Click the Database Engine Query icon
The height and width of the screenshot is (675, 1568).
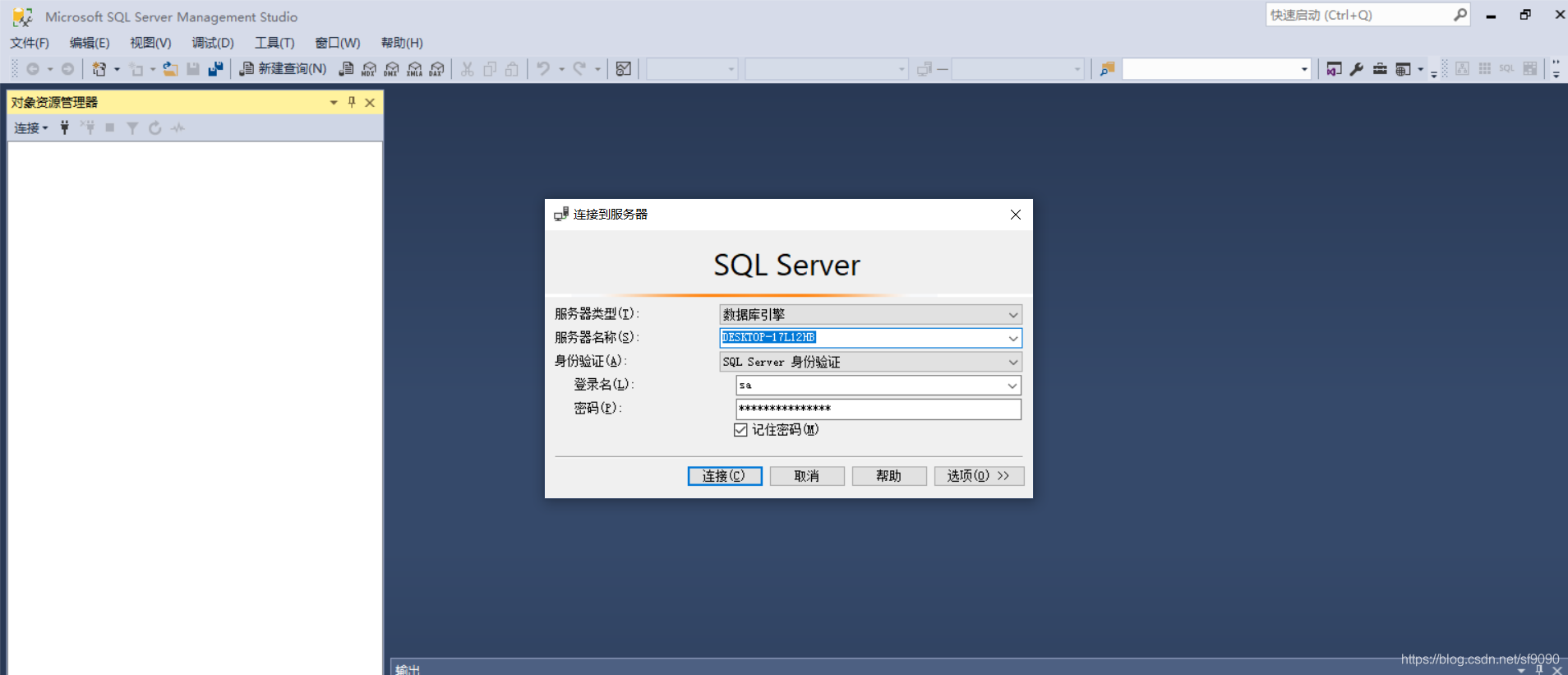(x=347, y=69)
